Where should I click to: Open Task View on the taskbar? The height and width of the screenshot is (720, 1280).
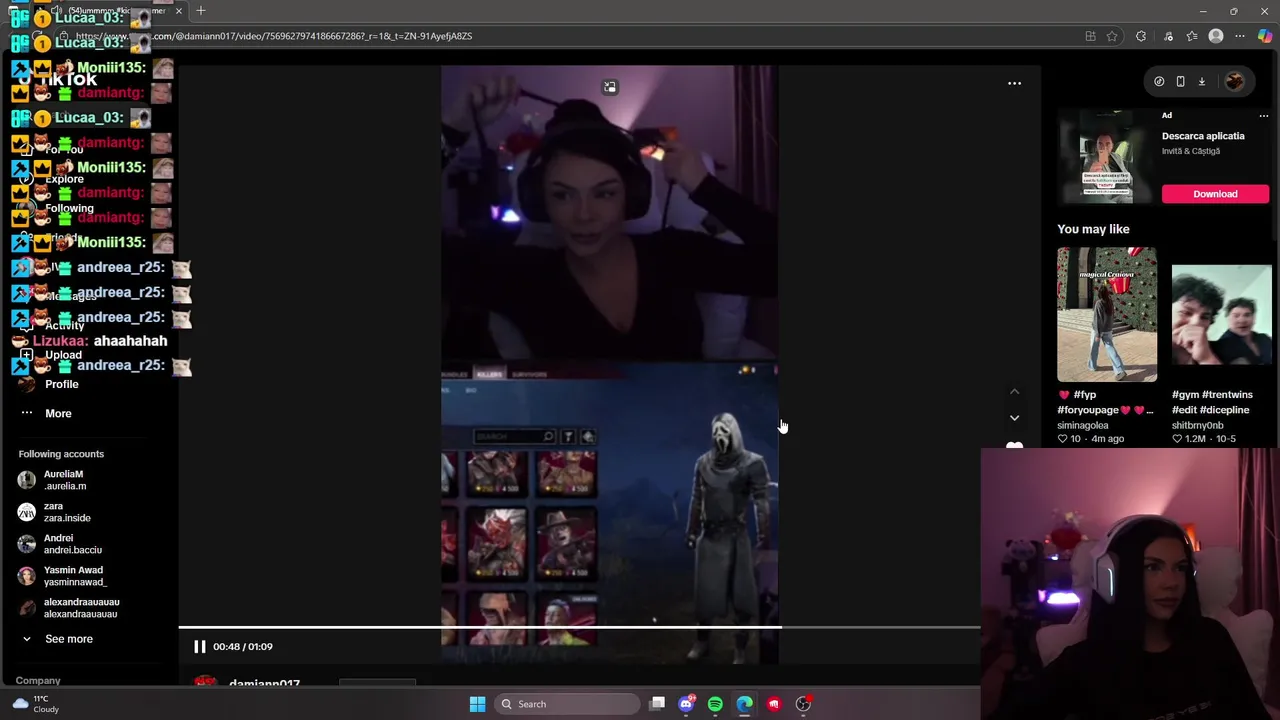657,704
